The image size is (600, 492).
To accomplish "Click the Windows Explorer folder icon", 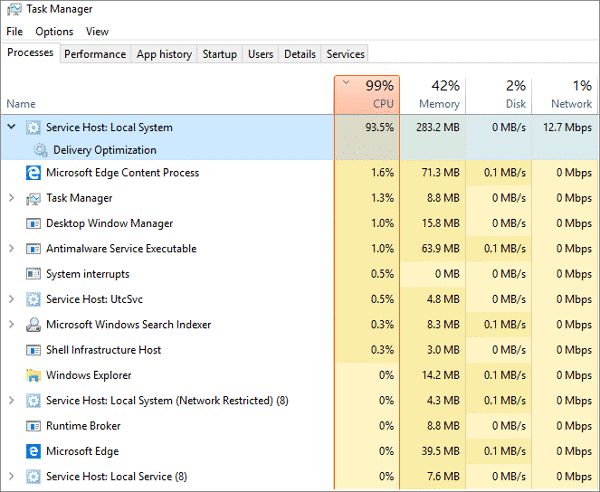I will [x=33, y=375].
